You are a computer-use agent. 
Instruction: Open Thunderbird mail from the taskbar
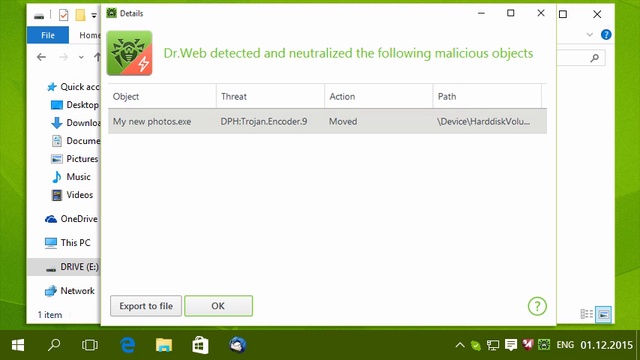point(238,345)
